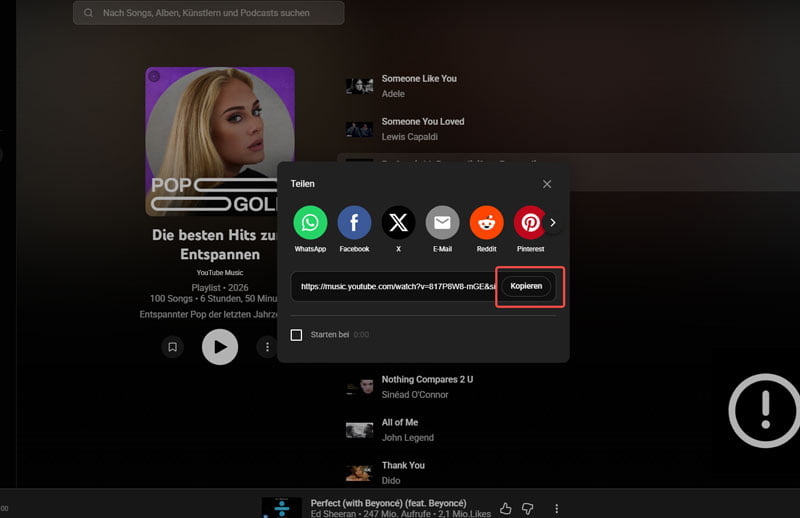Click the search magnifier icon
The height and width of the screenshot is (518, 800).
point(88,13)
